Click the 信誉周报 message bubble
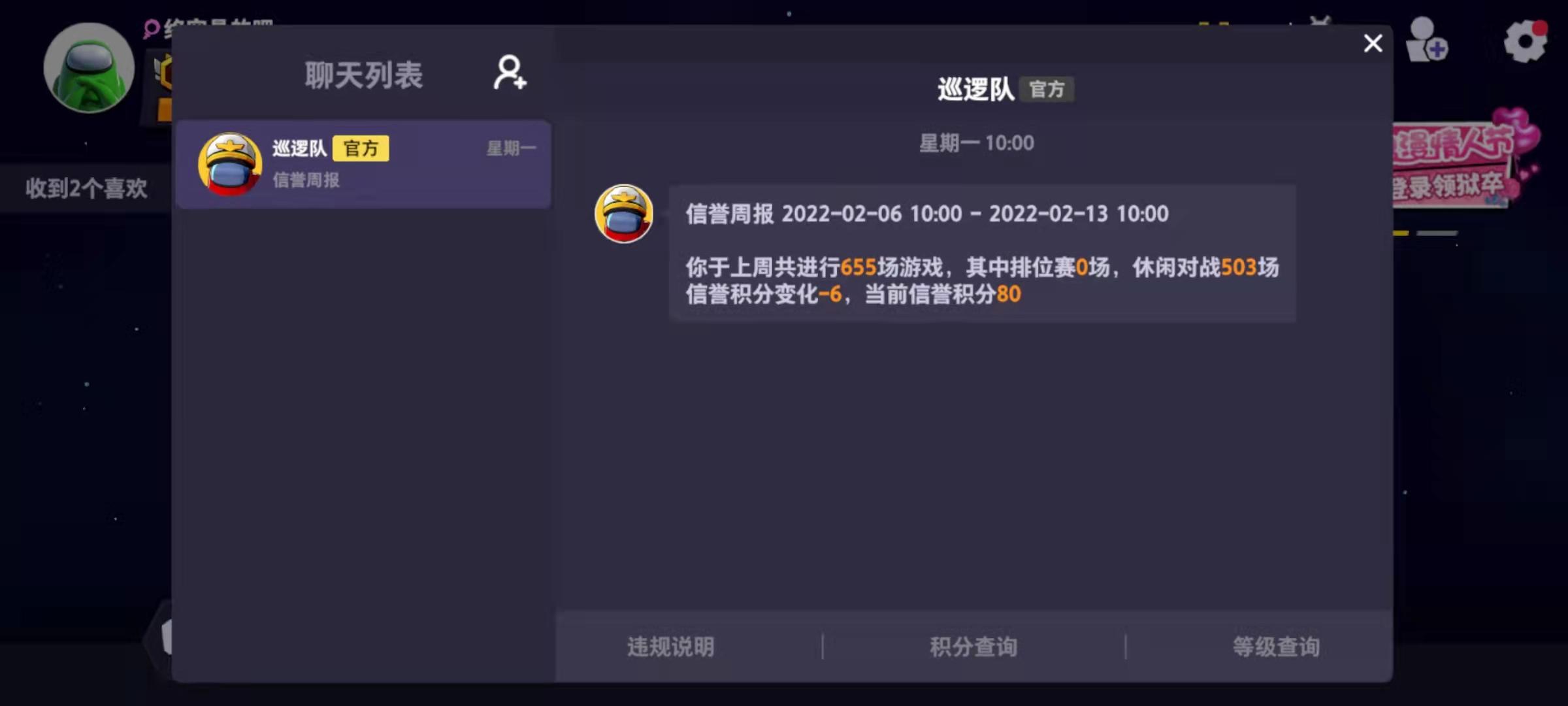The image size is (1568, 706). (983, 254)
